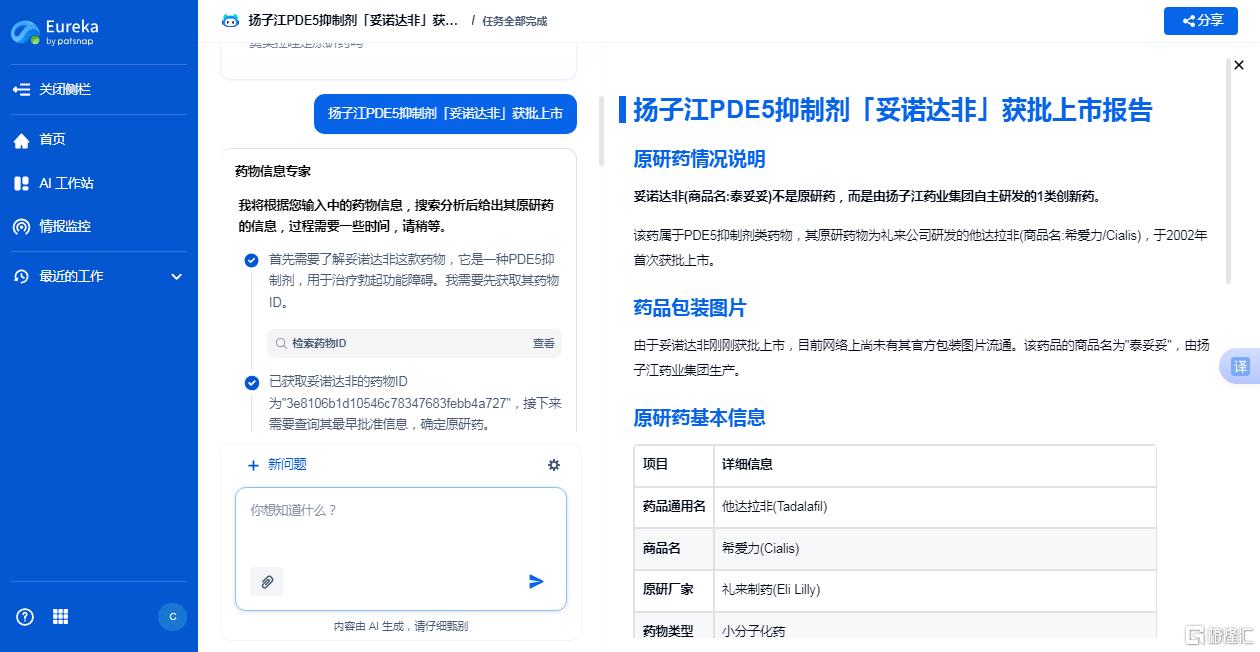This screenshot has width=1260, height=652.
Task: Click the Eureka by Patsnap logo
Action: pyautogui.click(x=55, y=32)
